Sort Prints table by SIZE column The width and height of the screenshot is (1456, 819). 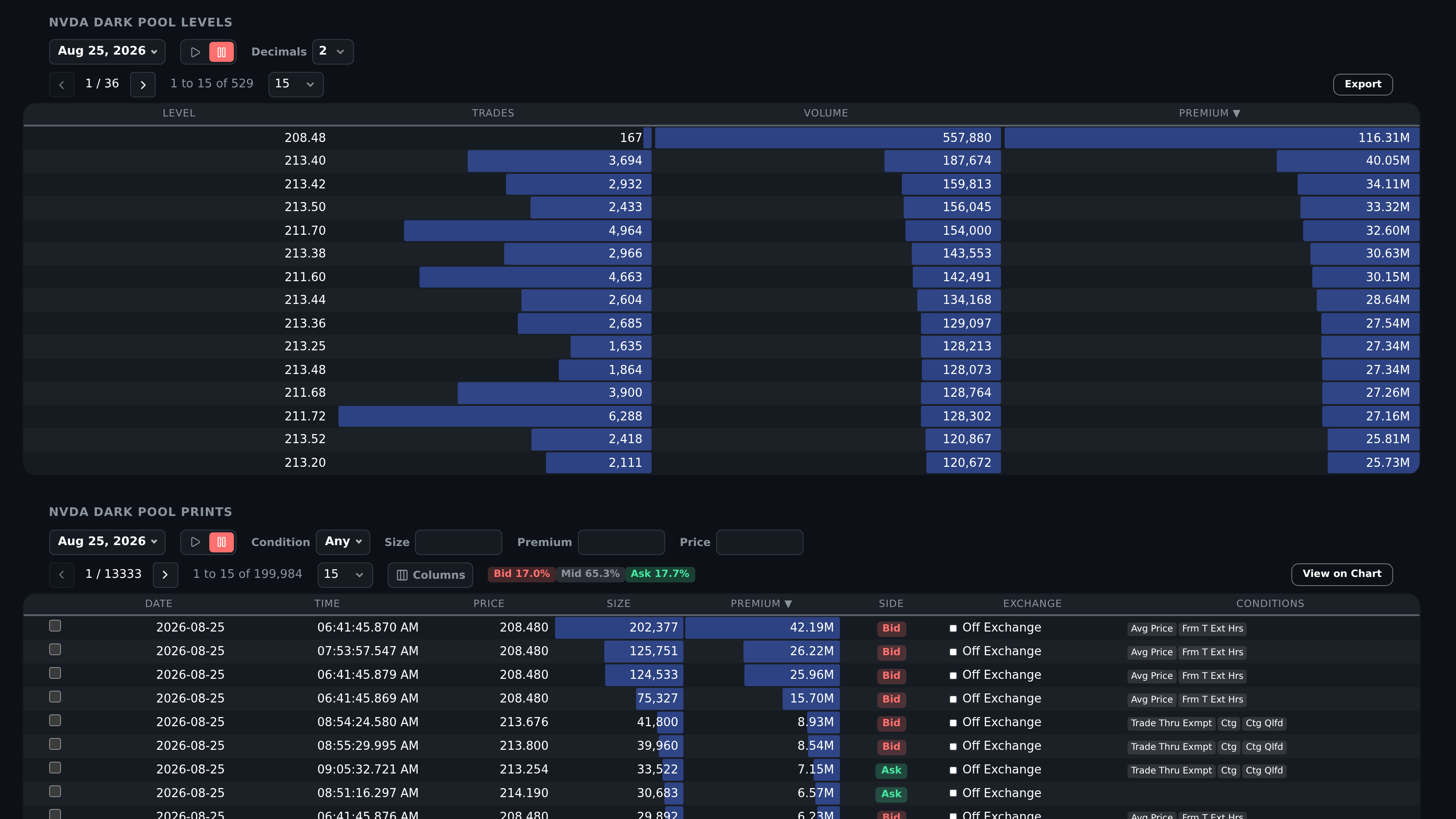point(618,604)
